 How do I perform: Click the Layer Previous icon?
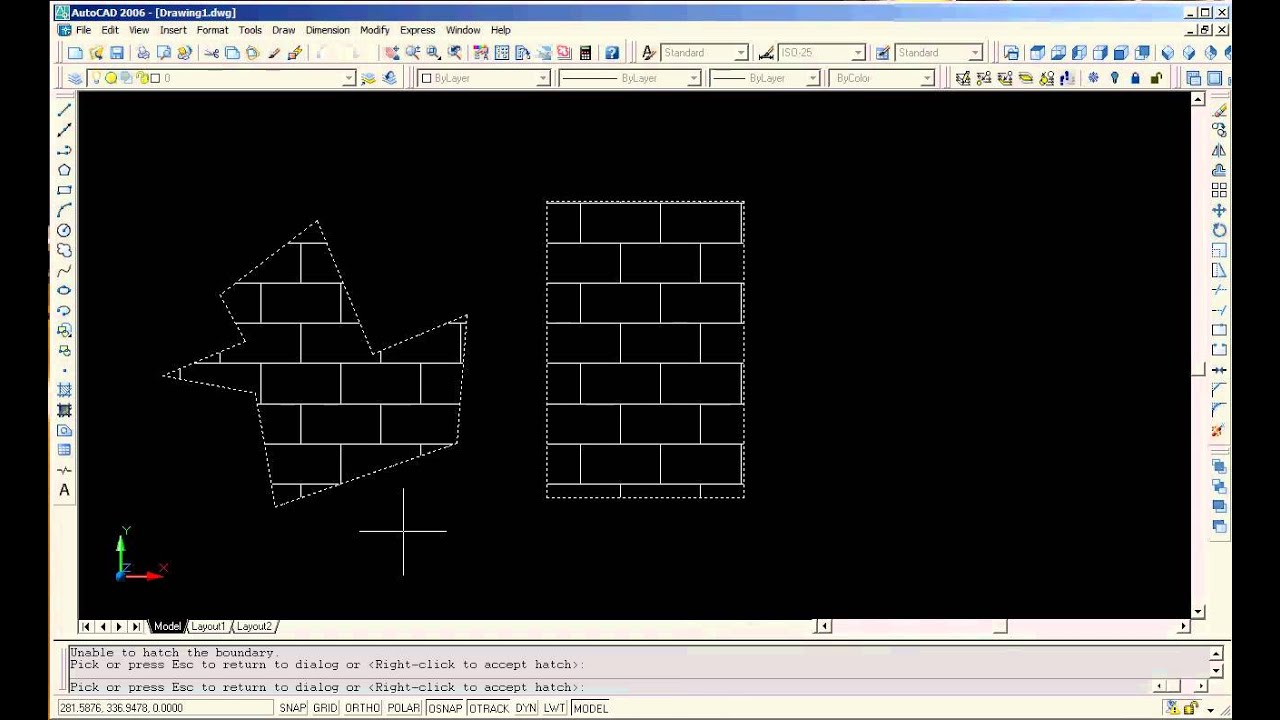(390, 78)
